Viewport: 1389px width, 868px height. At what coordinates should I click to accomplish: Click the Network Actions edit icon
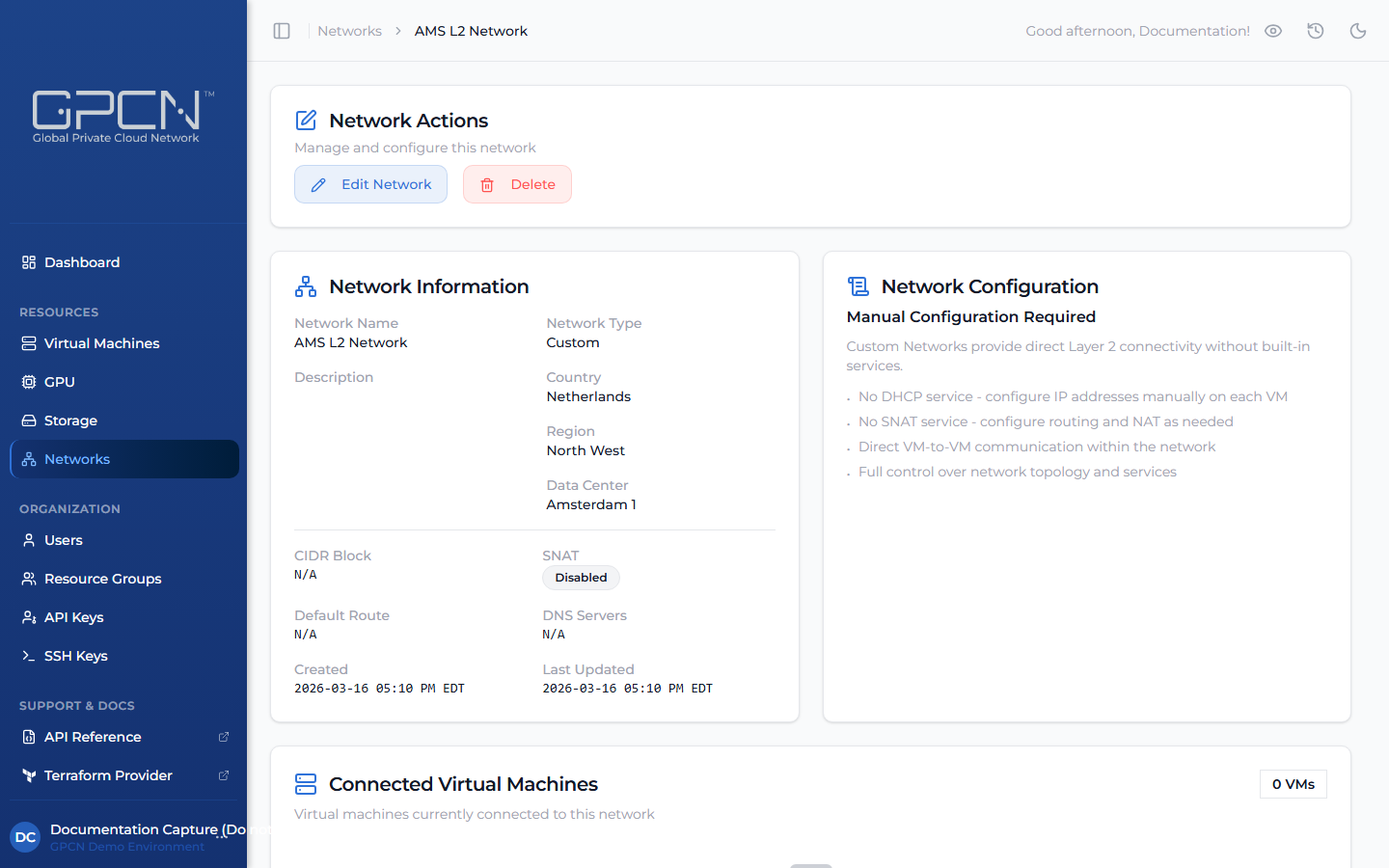(306, 121)
